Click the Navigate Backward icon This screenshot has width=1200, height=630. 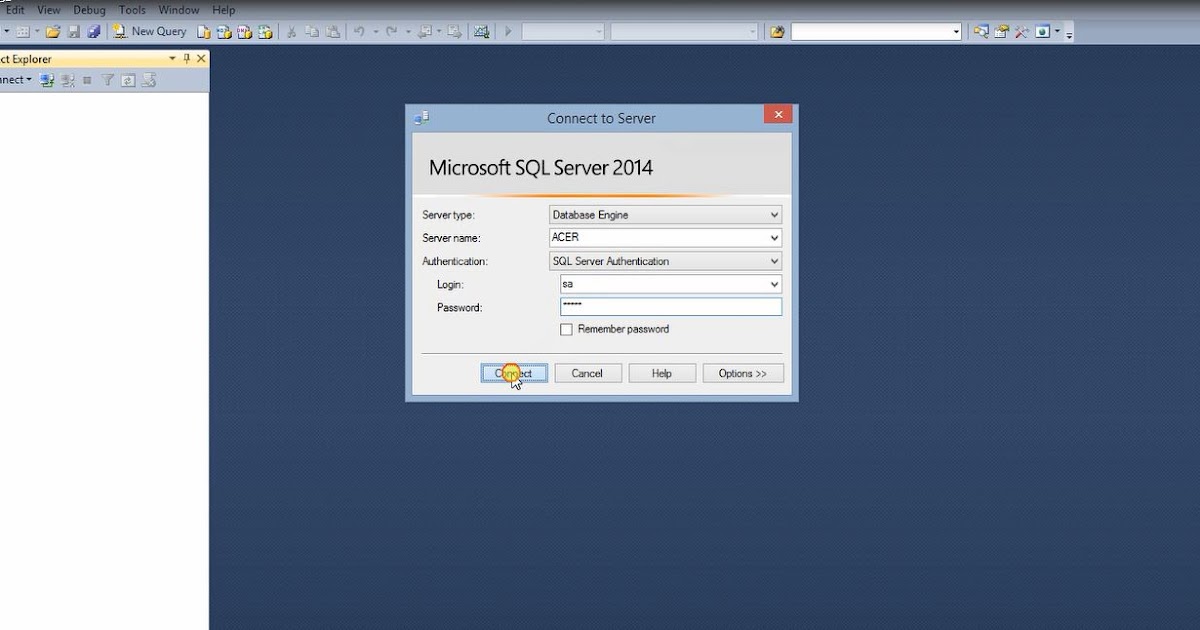pos(426,32)
